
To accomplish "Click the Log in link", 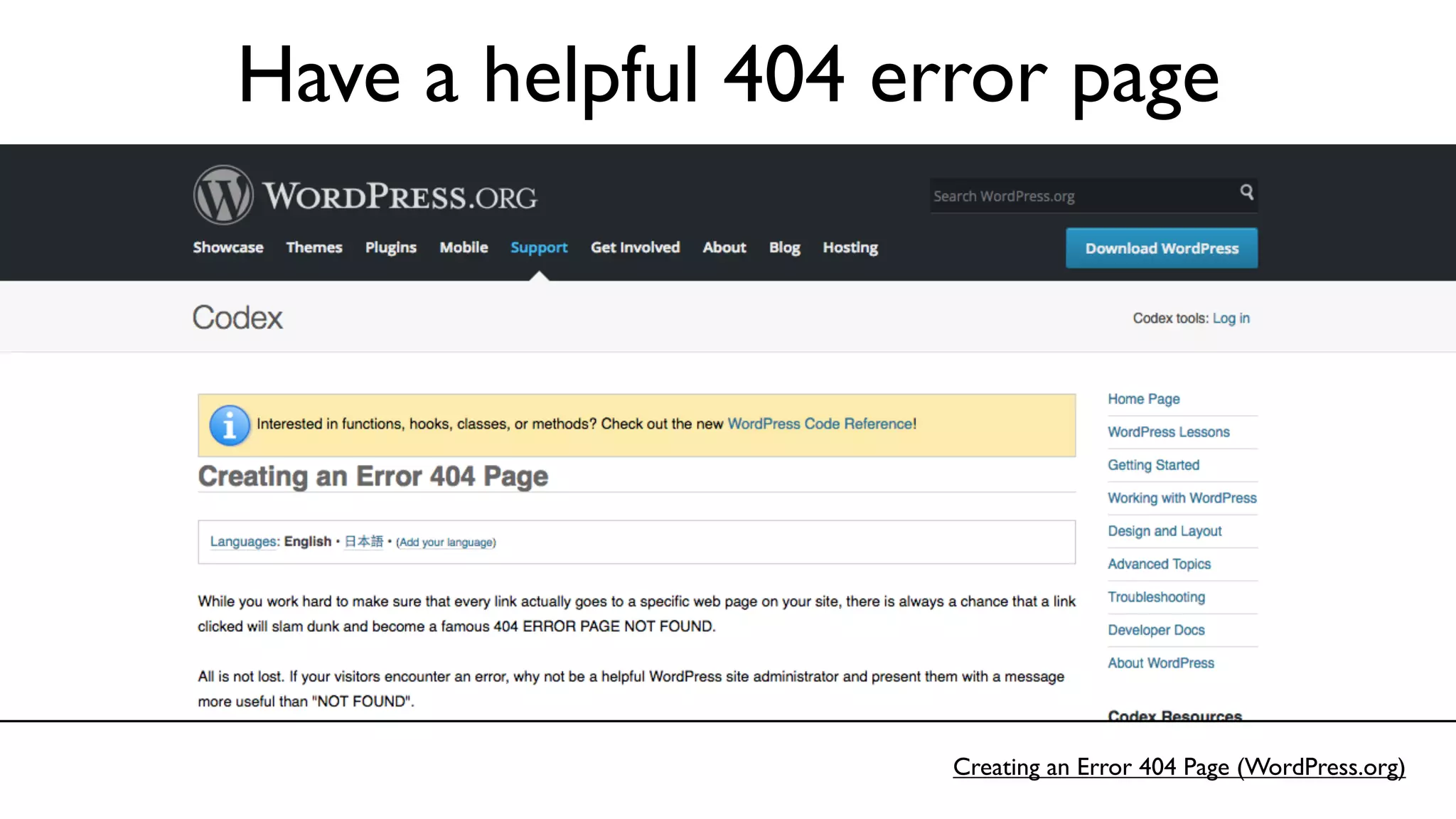I will pos(1231,318).
